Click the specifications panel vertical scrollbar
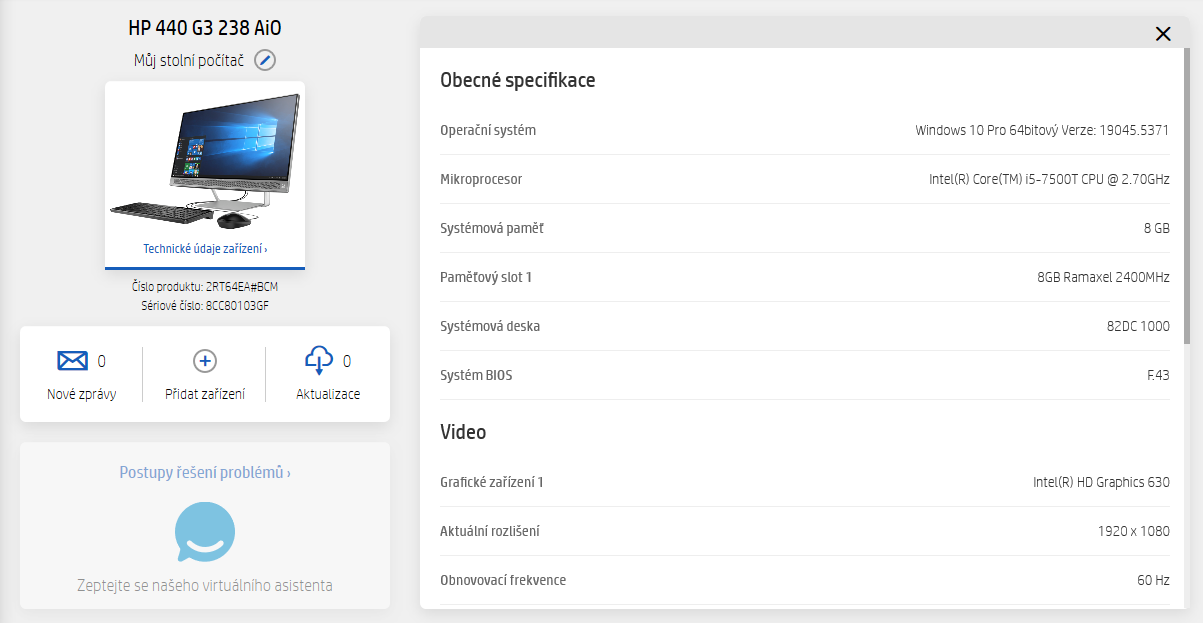 click(x=1186, y=200)
